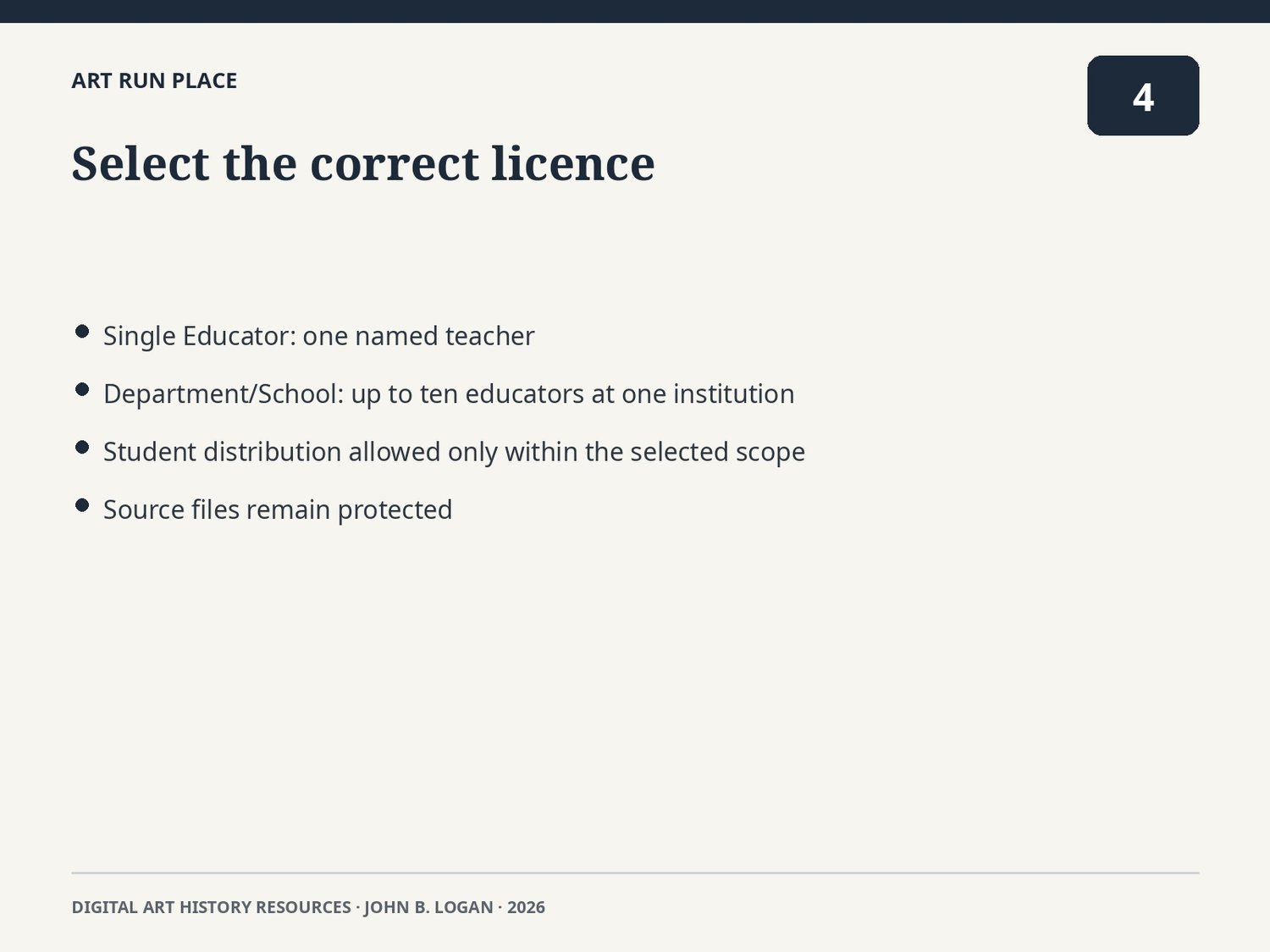Click the 'one named teacher' phrase
This screenshot has height=952, width=1270.
point(418,336)
